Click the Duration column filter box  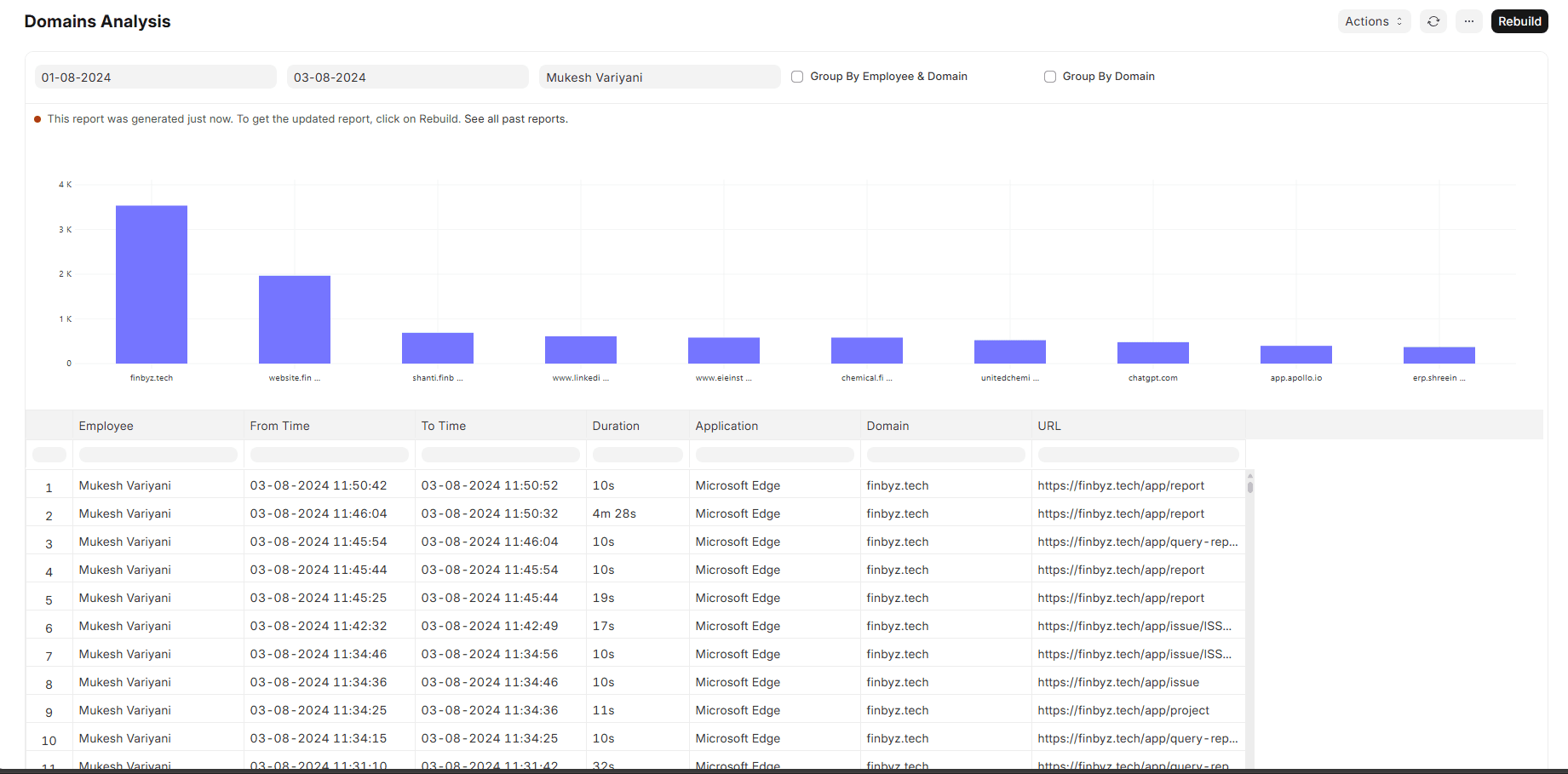coord(637,454)
